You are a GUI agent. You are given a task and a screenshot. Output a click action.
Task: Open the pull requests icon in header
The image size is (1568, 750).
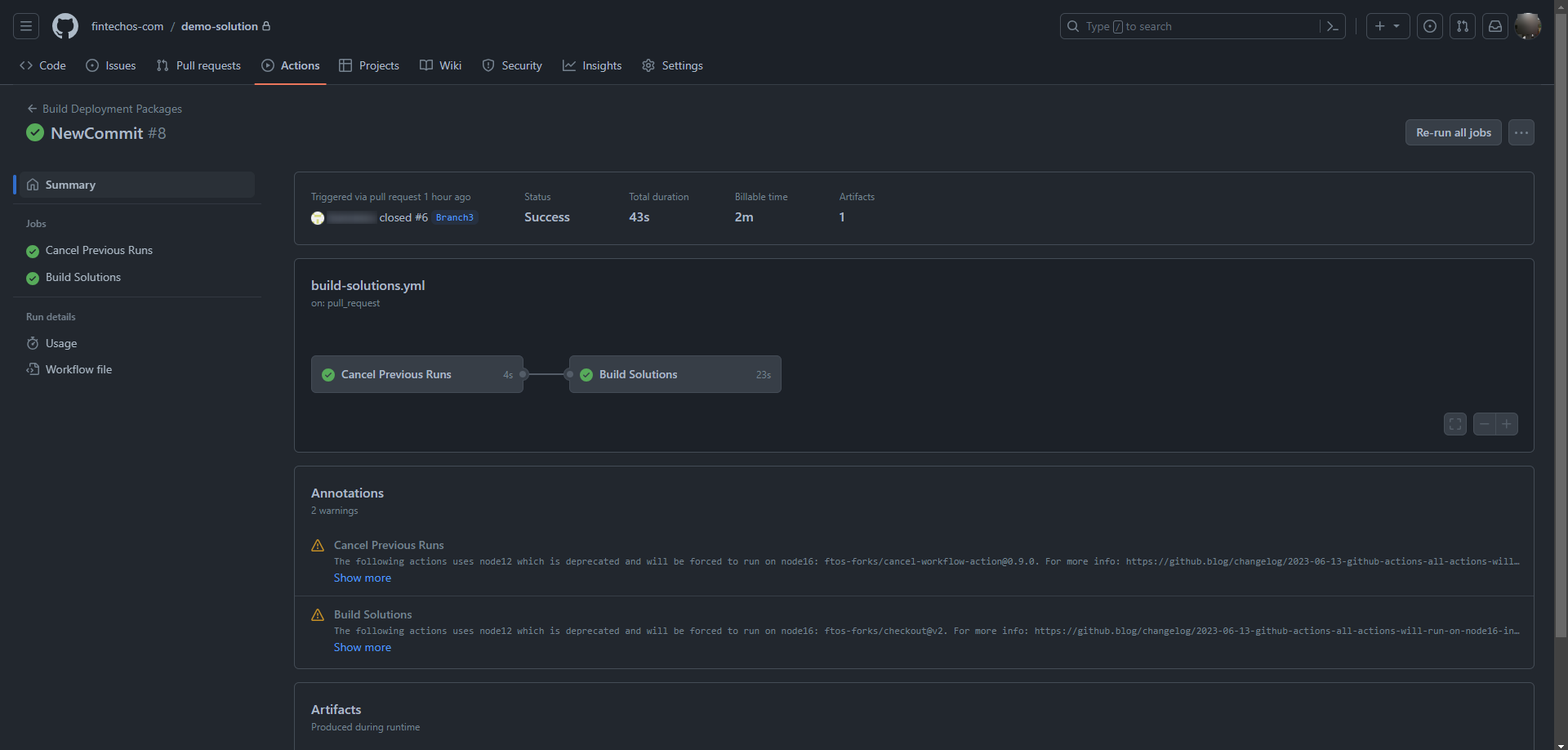pos(1462,26)
